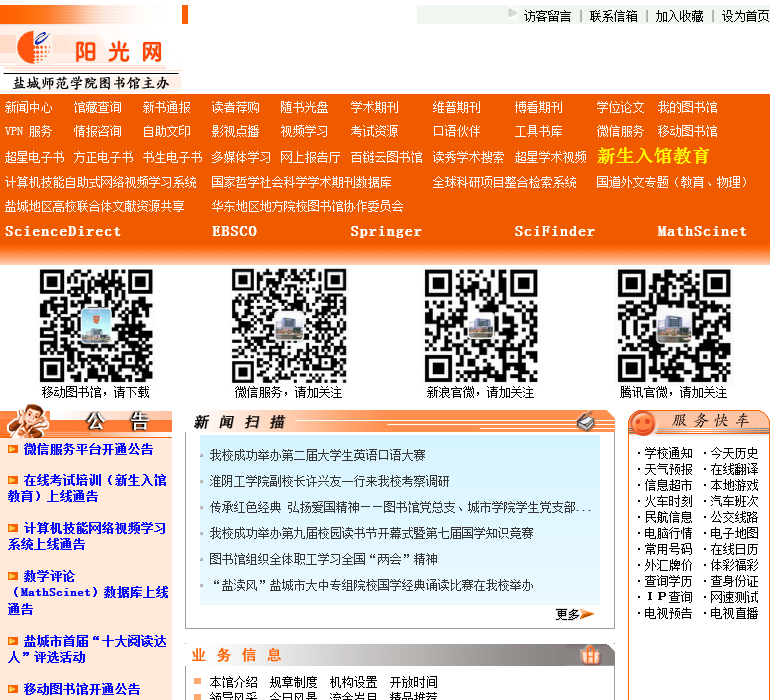This screenshot has height=700, width=770.
Task: Open 微信服务平台开通公告 announcement
Action: tap(88, 449)
